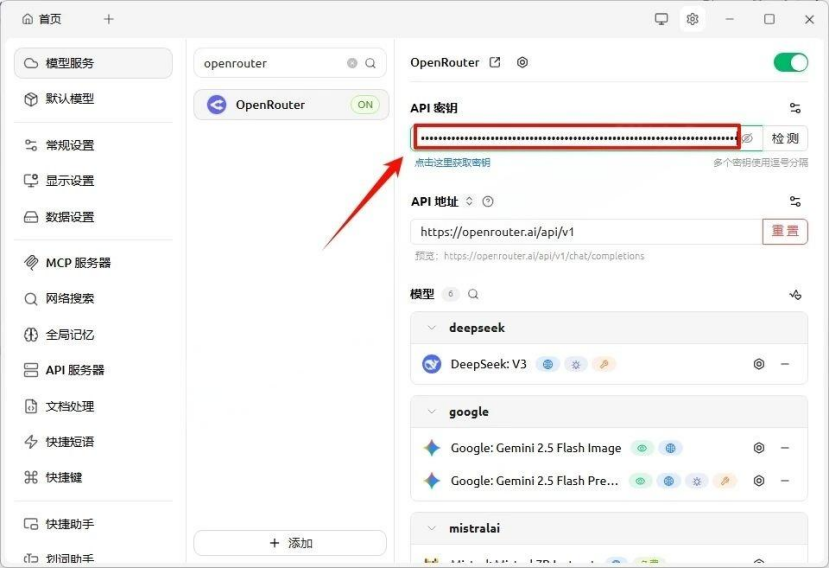The height and width of the screenshot is (568, 830).
Task: Collapse the deepseek model group
Action: click(431, 328)
